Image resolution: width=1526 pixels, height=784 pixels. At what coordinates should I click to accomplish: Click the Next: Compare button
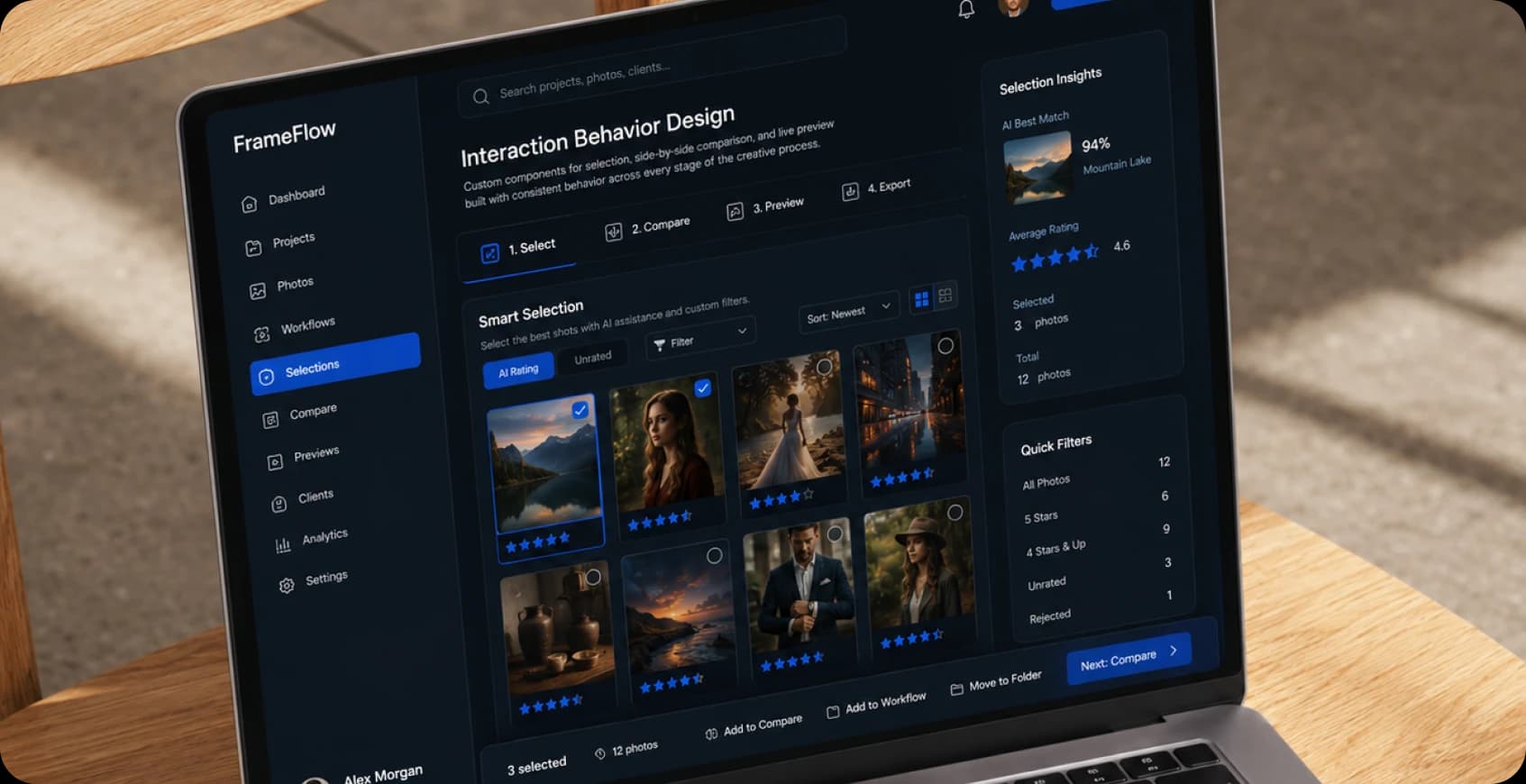pos(1129,658)
